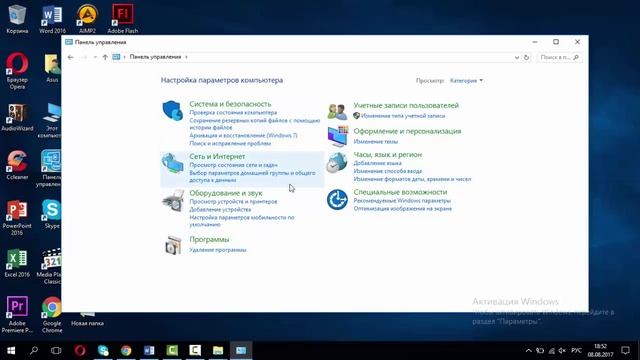Click Архивация и восстановление (Windows 7) link
Image resolution: width=640 pixels, height=360 pixels.
coord(243,136)
